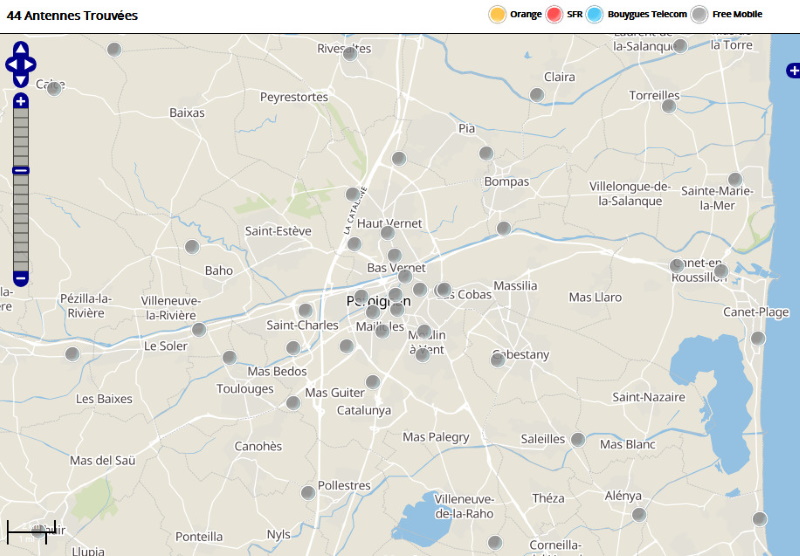
Task: Open the antenna marker at Calce
Action: coord(54,89)
